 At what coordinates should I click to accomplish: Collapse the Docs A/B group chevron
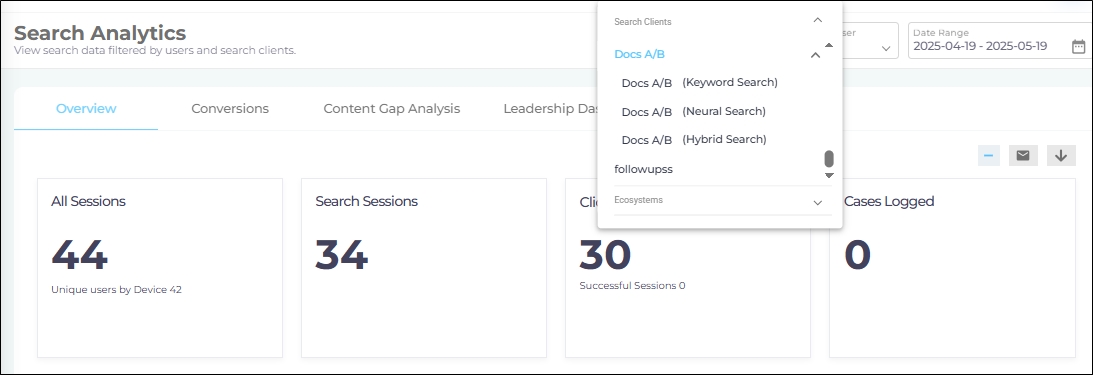click(815, 55)
